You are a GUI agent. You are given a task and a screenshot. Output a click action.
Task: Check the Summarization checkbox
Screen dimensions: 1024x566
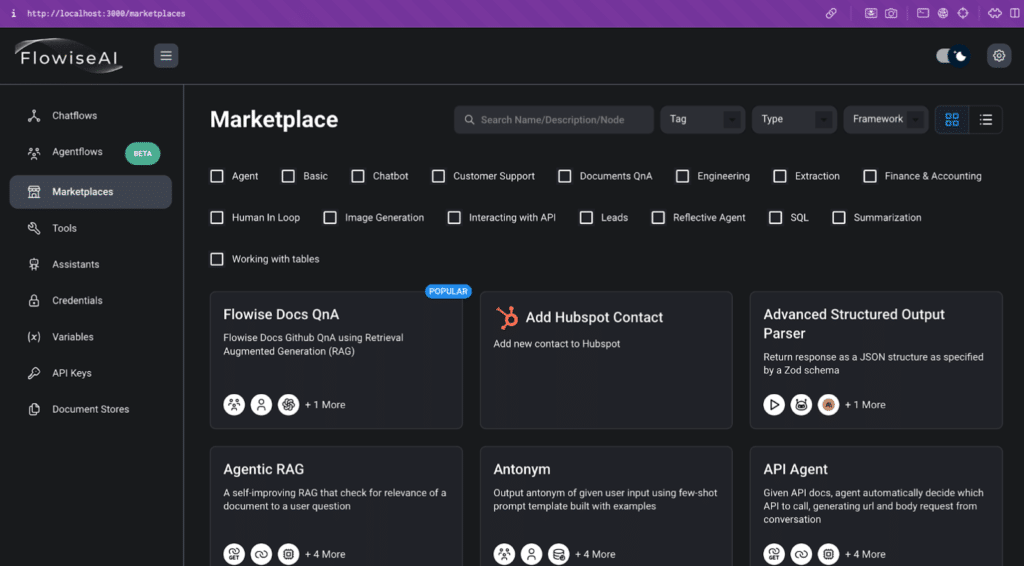click(x=839, y=217)
